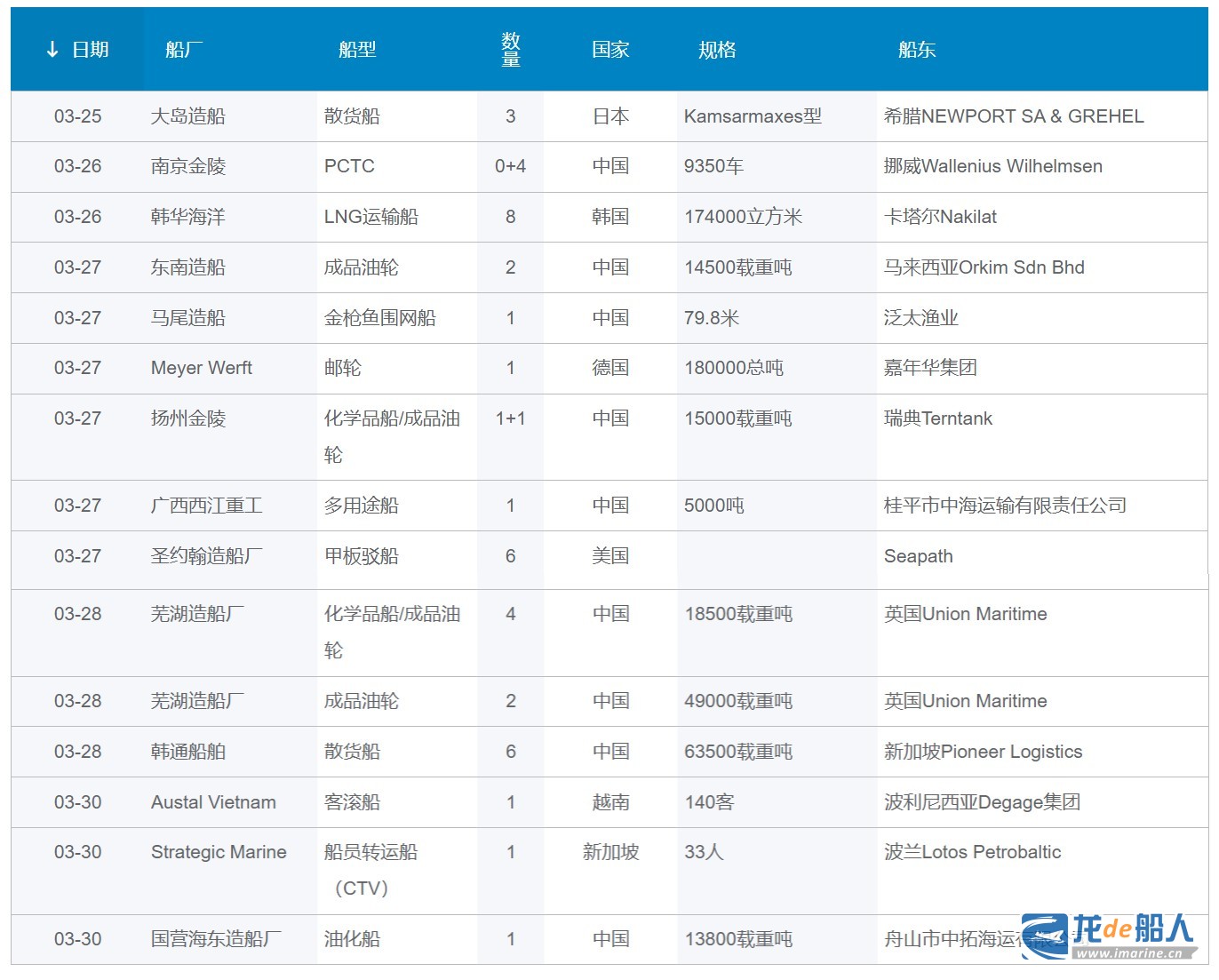Select the Seapath ship owner cell
Viewport: 1219px width, 980px height.
coord(918,556)
